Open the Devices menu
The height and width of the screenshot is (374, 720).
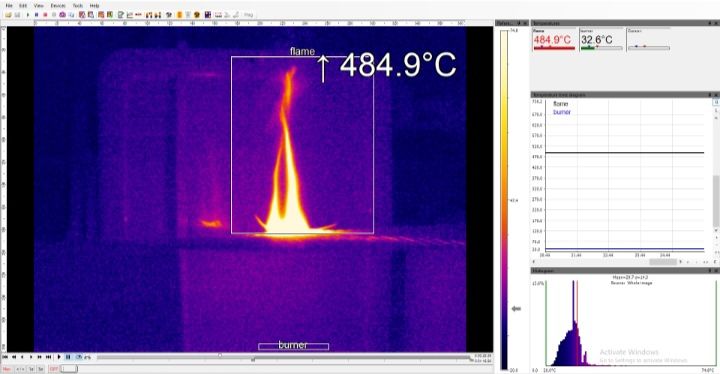tap(58, 6)
